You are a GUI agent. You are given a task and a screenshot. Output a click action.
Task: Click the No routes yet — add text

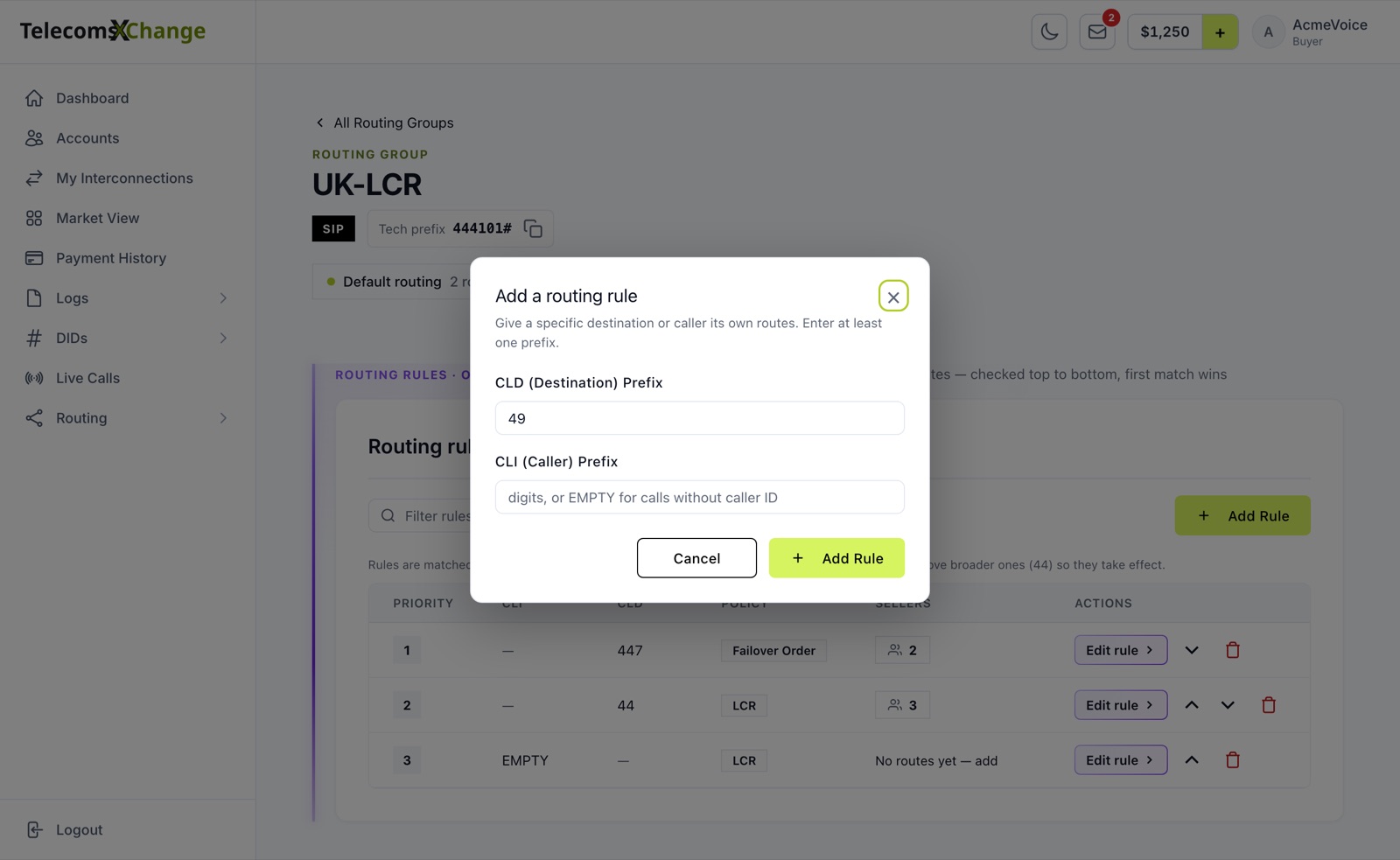pyautogui.click(x=936, y=761)
